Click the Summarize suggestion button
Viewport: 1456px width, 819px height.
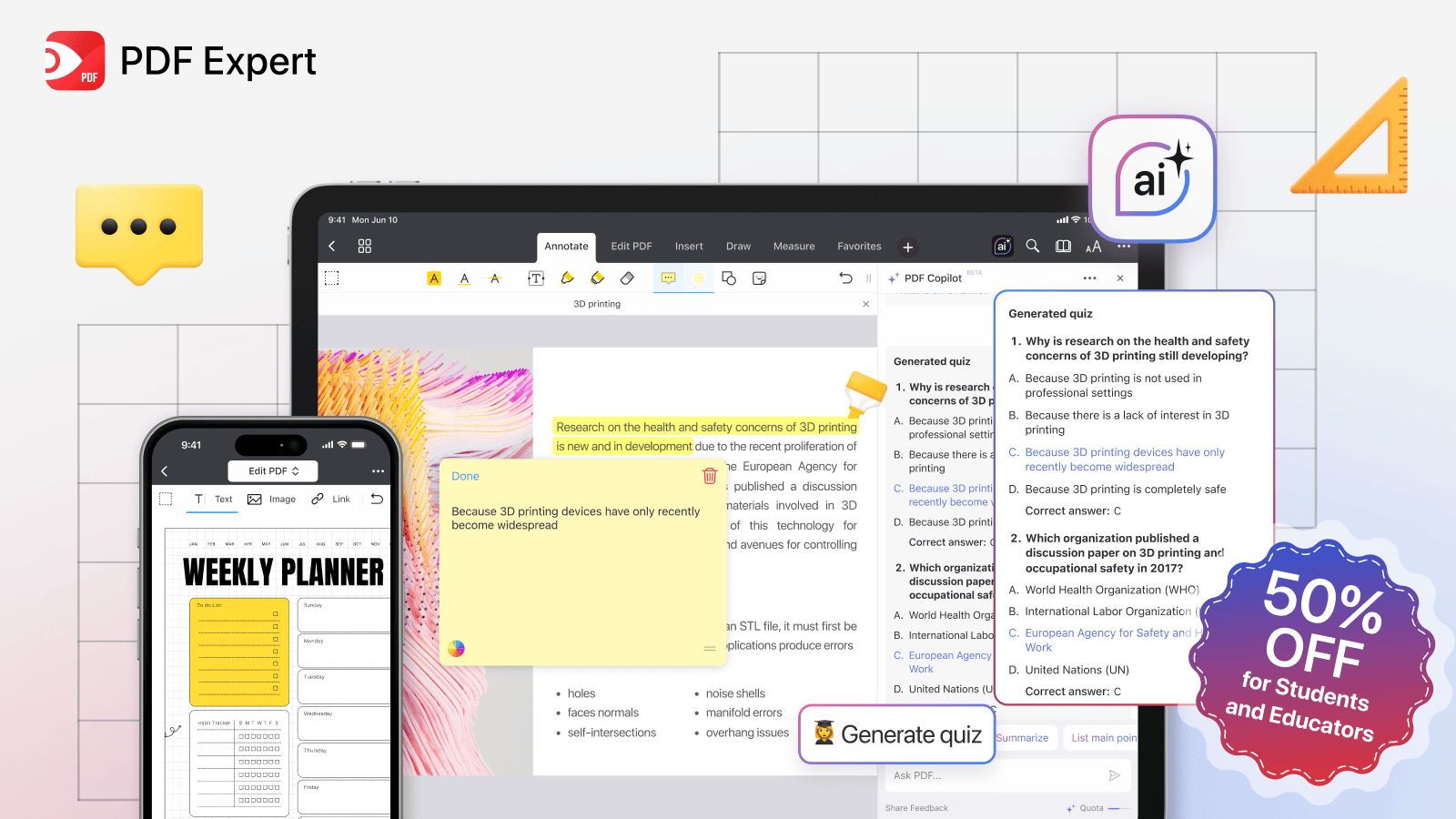[1023, 738]
